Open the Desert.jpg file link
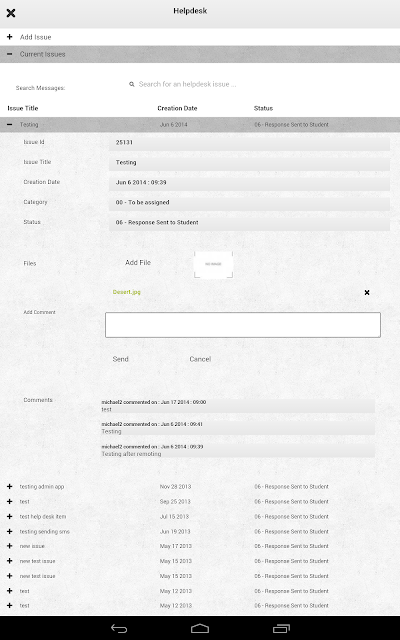The width and height of the screenshot is (400, 640). coord(127,292)
